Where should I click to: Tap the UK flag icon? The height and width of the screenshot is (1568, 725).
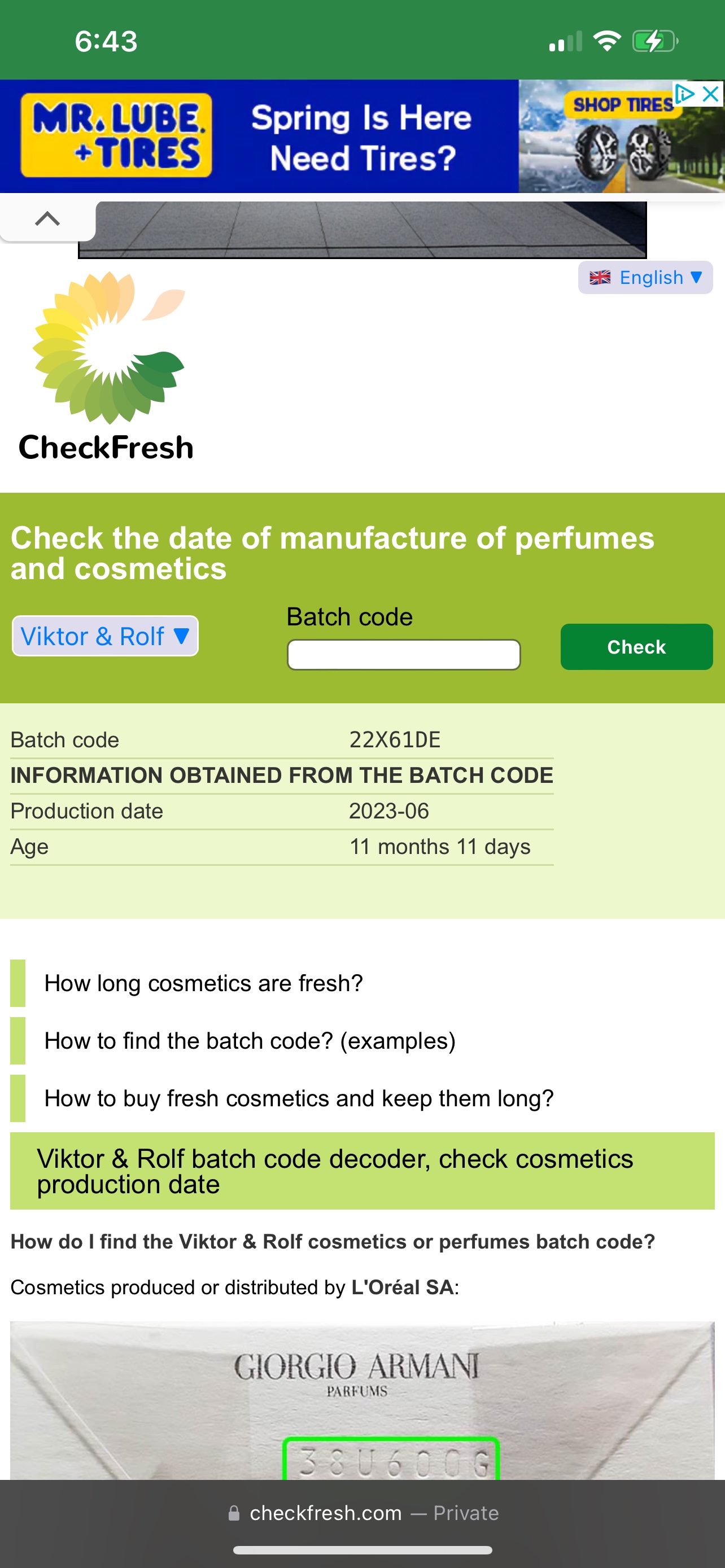(x=600, y=278)
